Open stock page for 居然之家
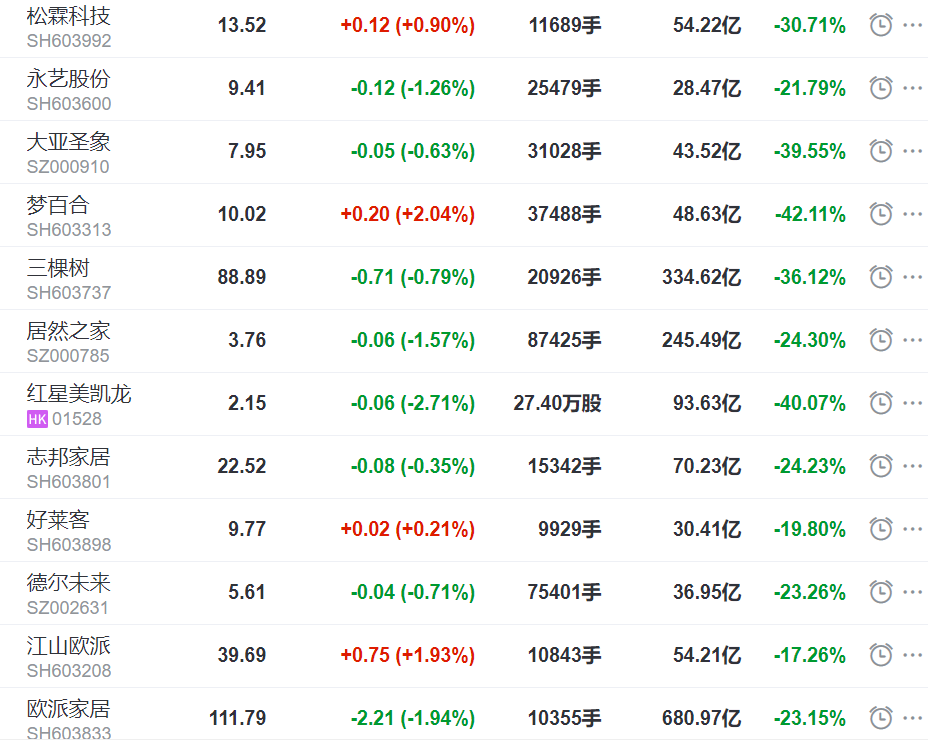The height and width of the screenshot is (740, 928). (x=69, y=331)
